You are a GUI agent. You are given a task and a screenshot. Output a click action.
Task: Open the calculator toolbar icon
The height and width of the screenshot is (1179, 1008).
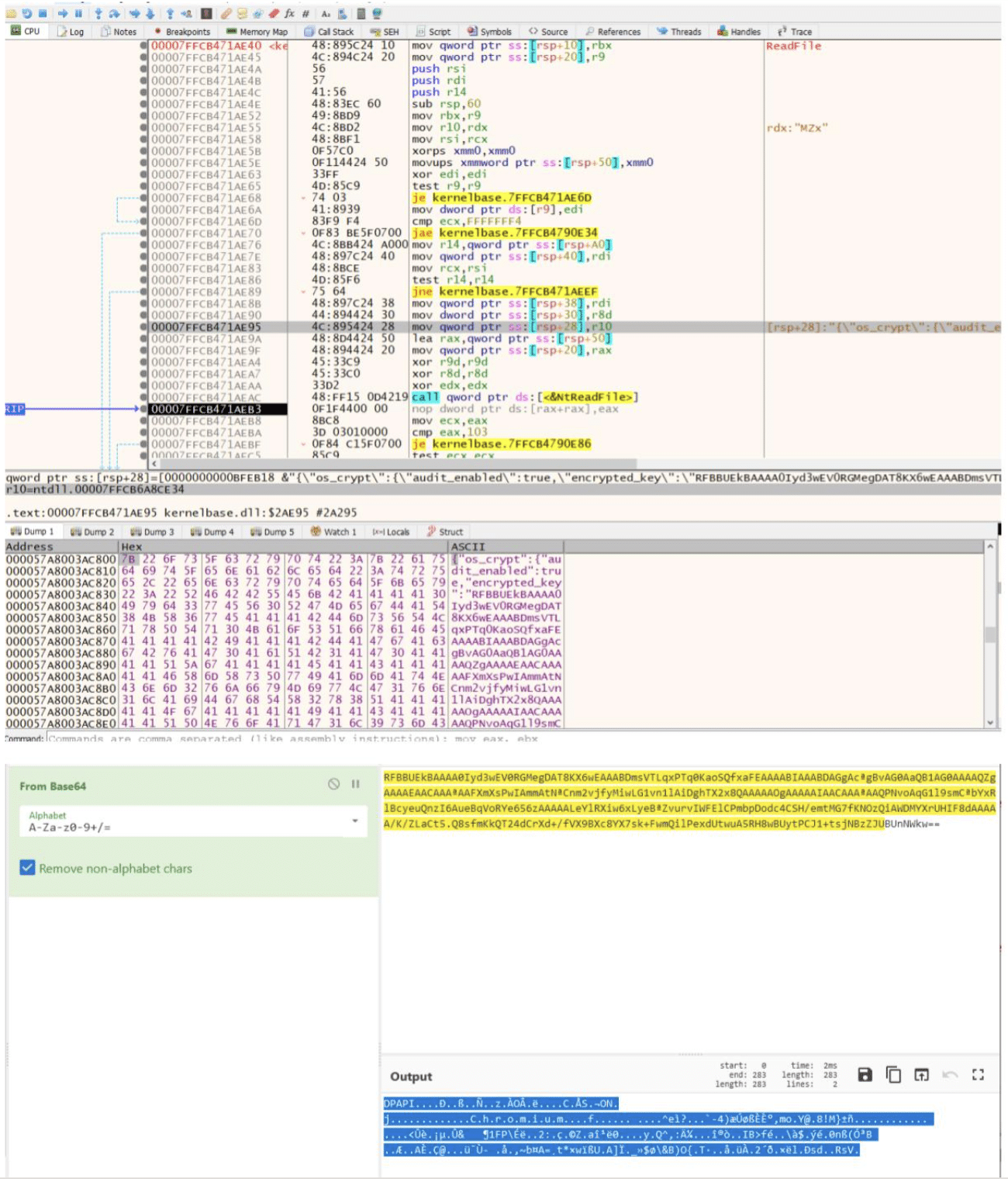click(361, 13)
